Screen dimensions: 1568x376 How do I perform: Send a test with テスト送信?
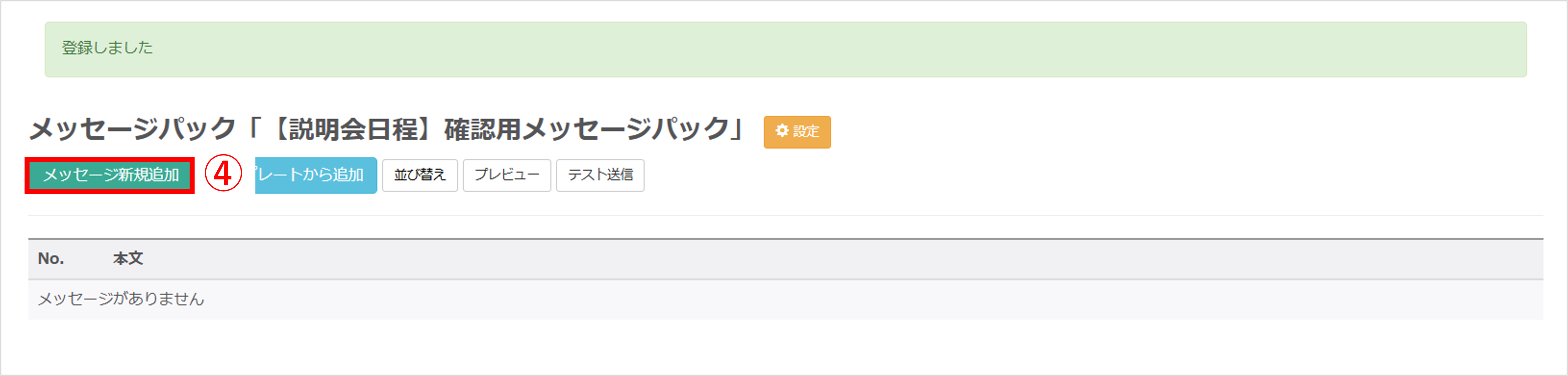click(600, 176)
